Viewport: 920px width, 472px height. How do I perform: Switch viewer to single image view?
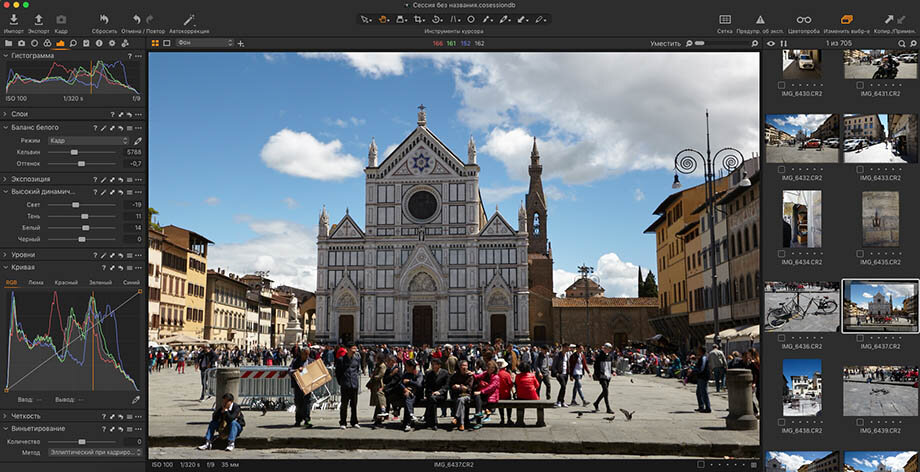[167, 43]
